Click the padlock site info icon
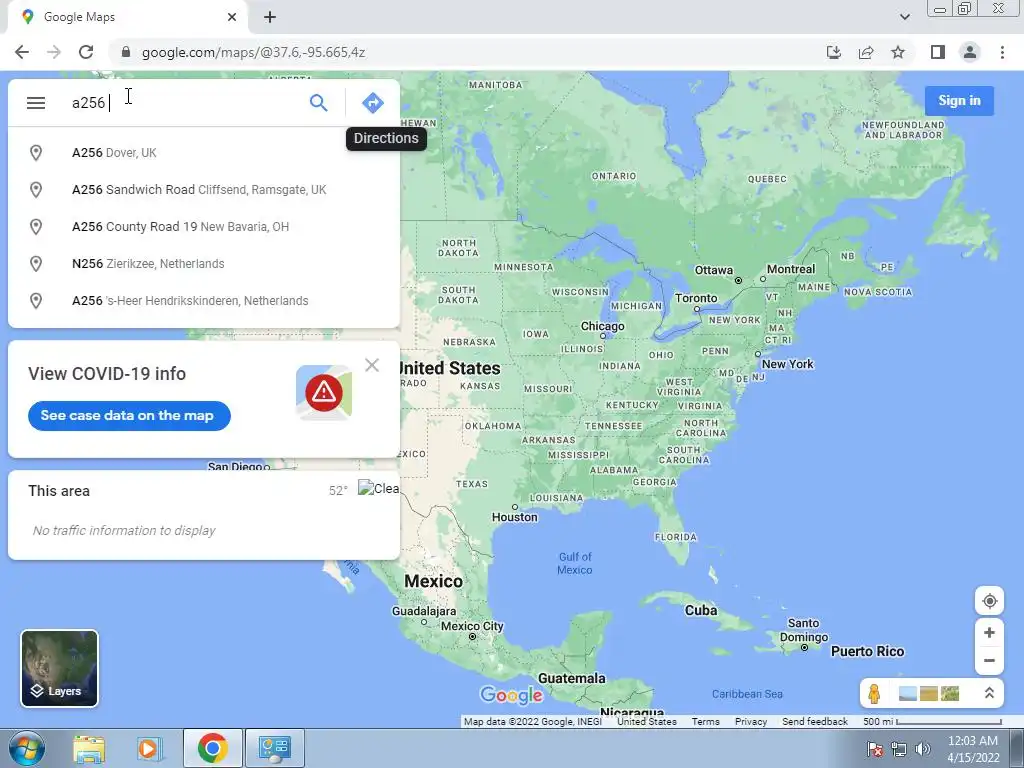The width and height of the screenshot is (1024, 768). tap(126, 52)
